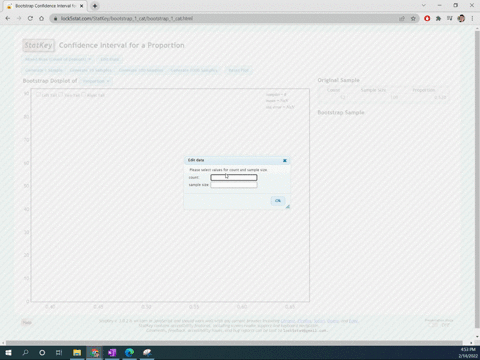This screenshot has height=360, width=480.
Task: Open the red Opera-style extension icon
Action: [x=427, y=18]
